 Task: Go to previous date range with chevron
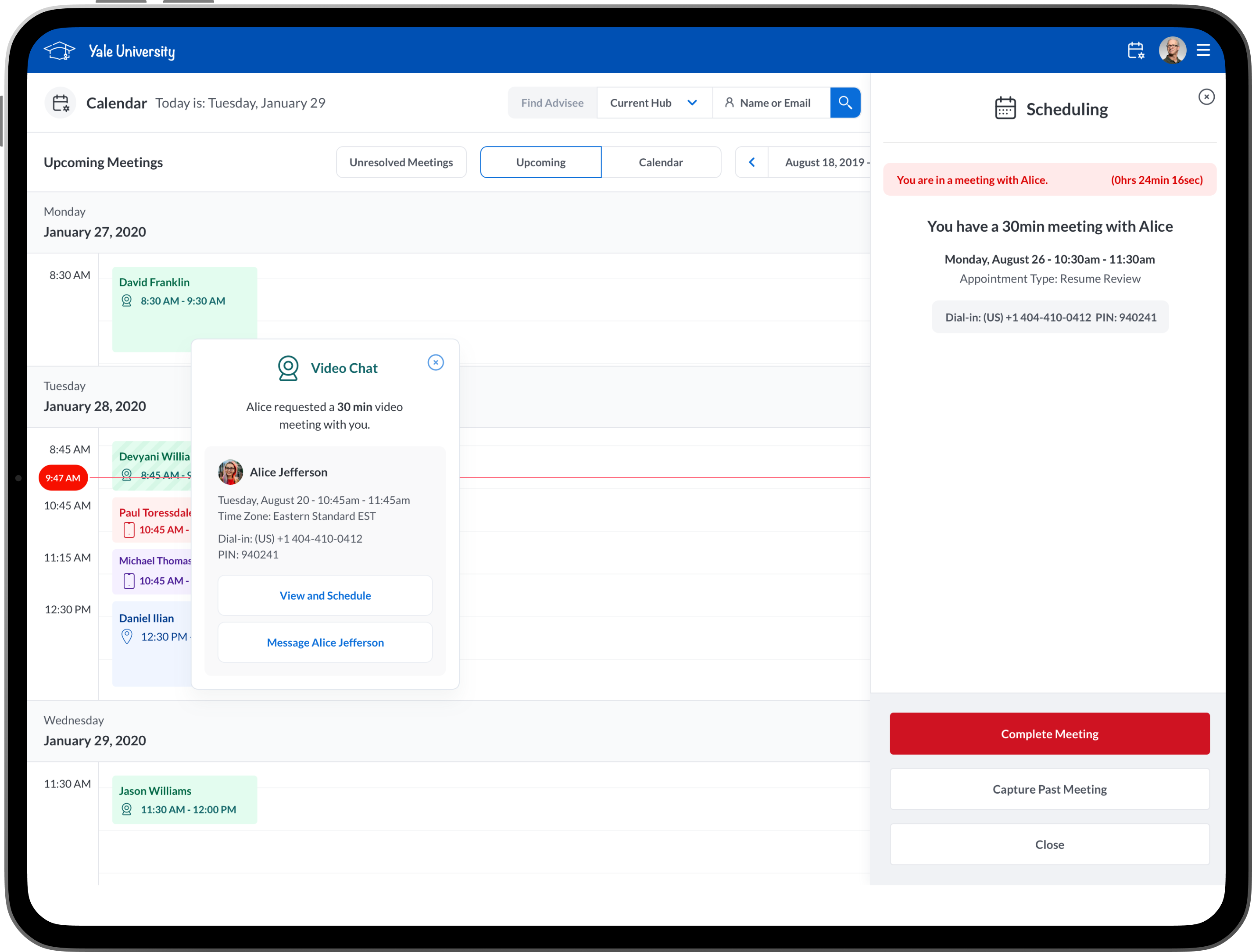pyautogui.click(x=751, y=163)
